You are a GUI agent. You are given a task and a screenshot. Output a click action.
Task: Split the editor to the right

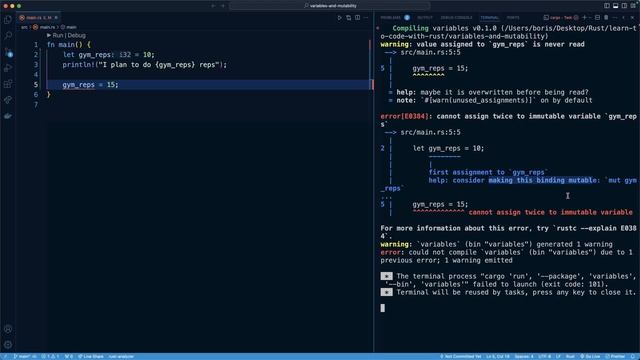tap(358, 18)
